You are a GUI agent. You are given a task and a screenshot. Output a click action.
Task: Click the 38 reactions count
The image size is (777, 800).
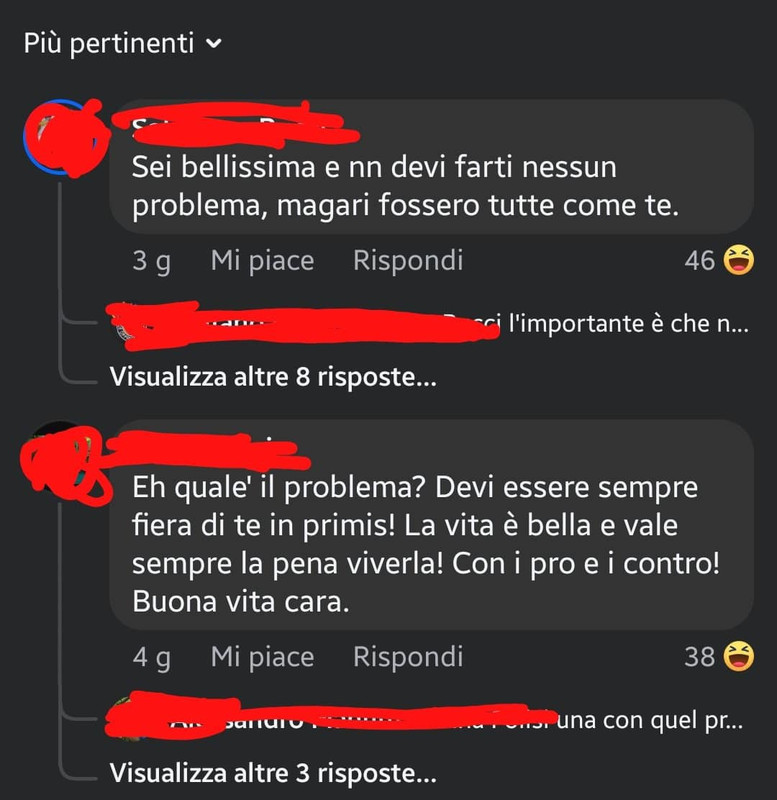coord(699,657)
